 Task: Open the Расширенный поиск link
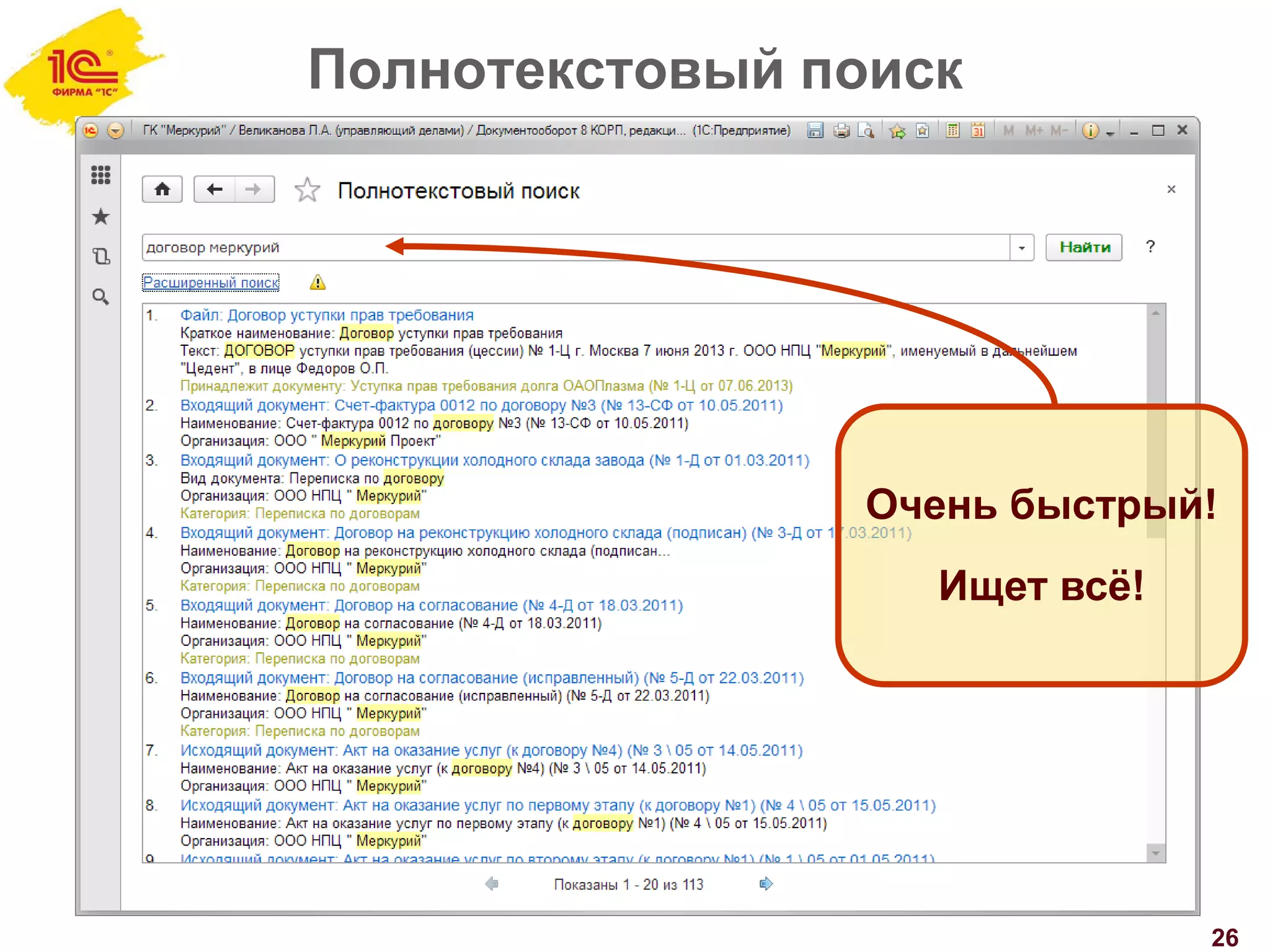[211, 283]
